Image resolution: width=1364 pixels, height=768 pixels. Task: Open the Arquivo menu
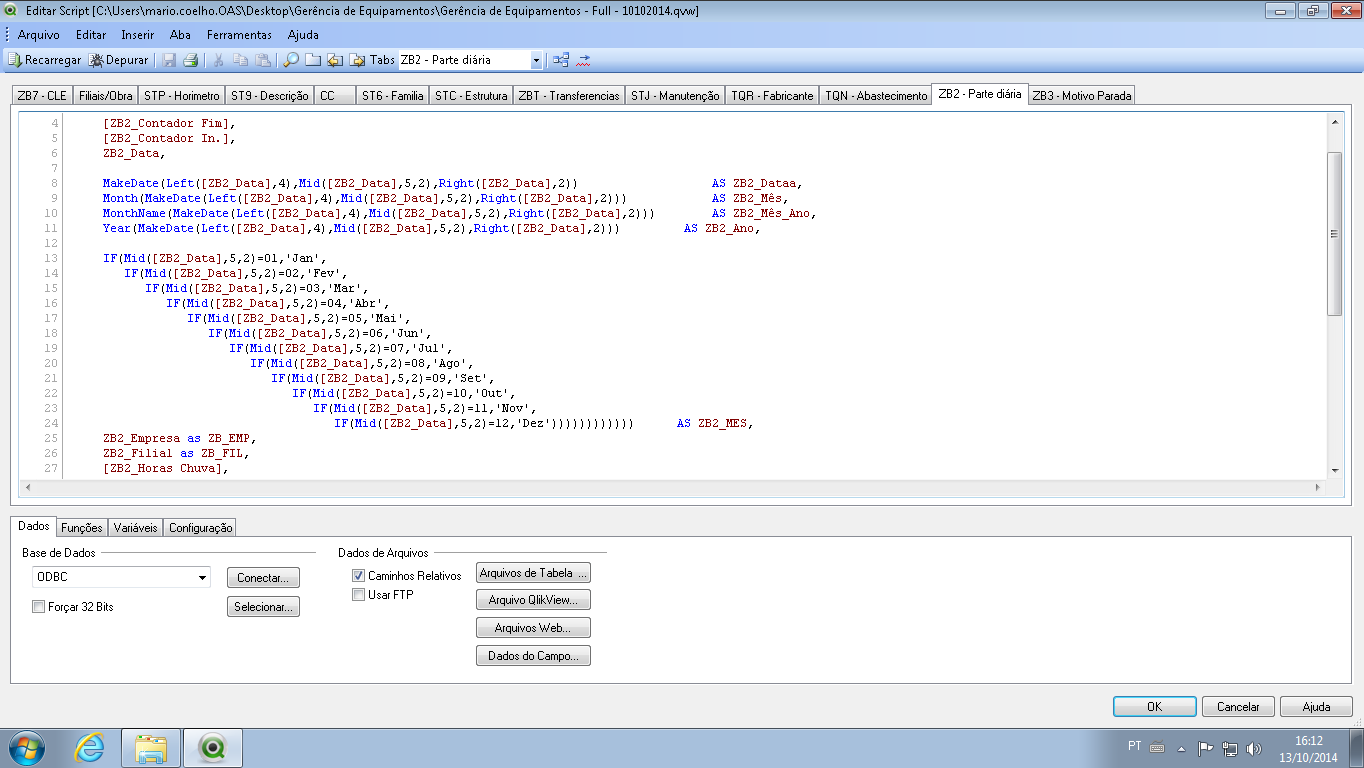(x=38, y=35)
